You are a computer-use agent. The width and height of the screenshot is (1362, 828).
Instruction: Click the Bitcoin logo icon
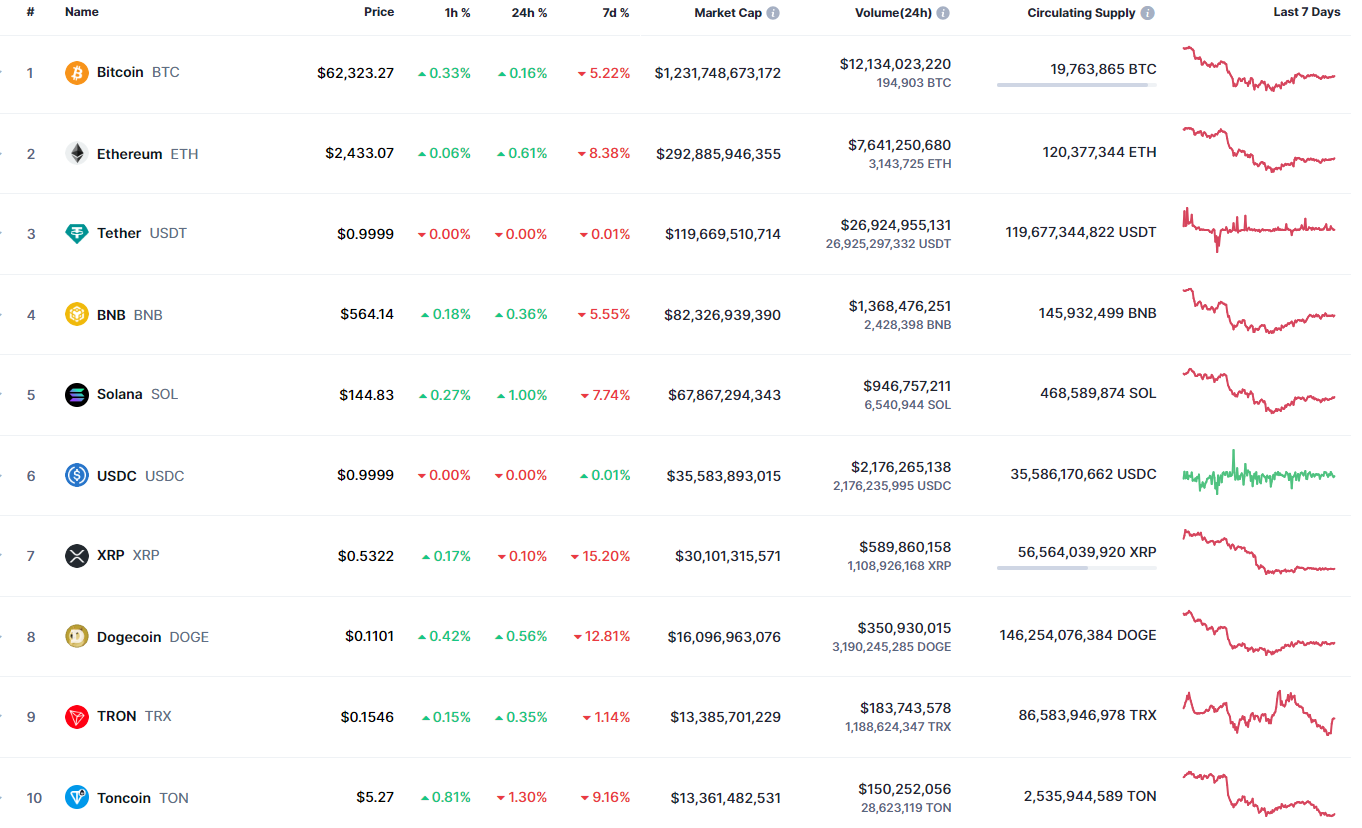pos(77,73)
